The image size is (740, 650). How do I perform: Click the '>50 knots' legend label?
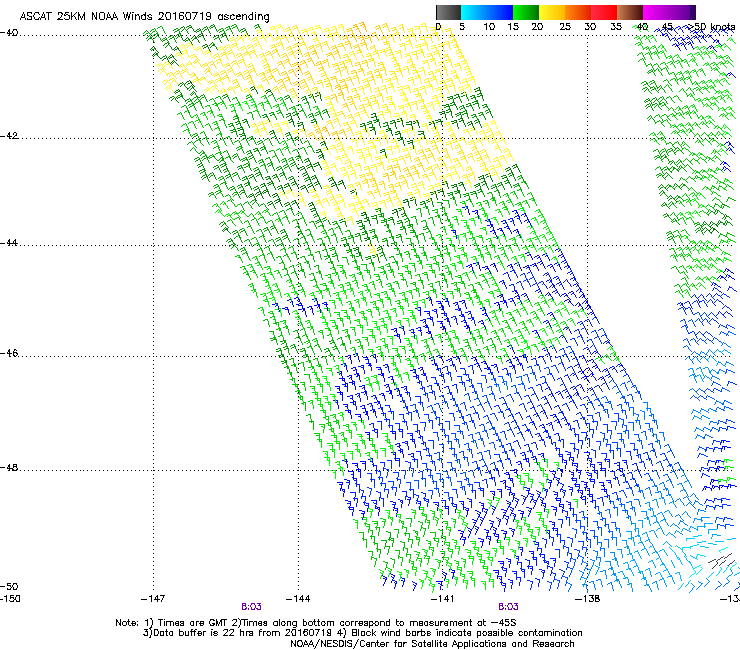pos(711,27)
